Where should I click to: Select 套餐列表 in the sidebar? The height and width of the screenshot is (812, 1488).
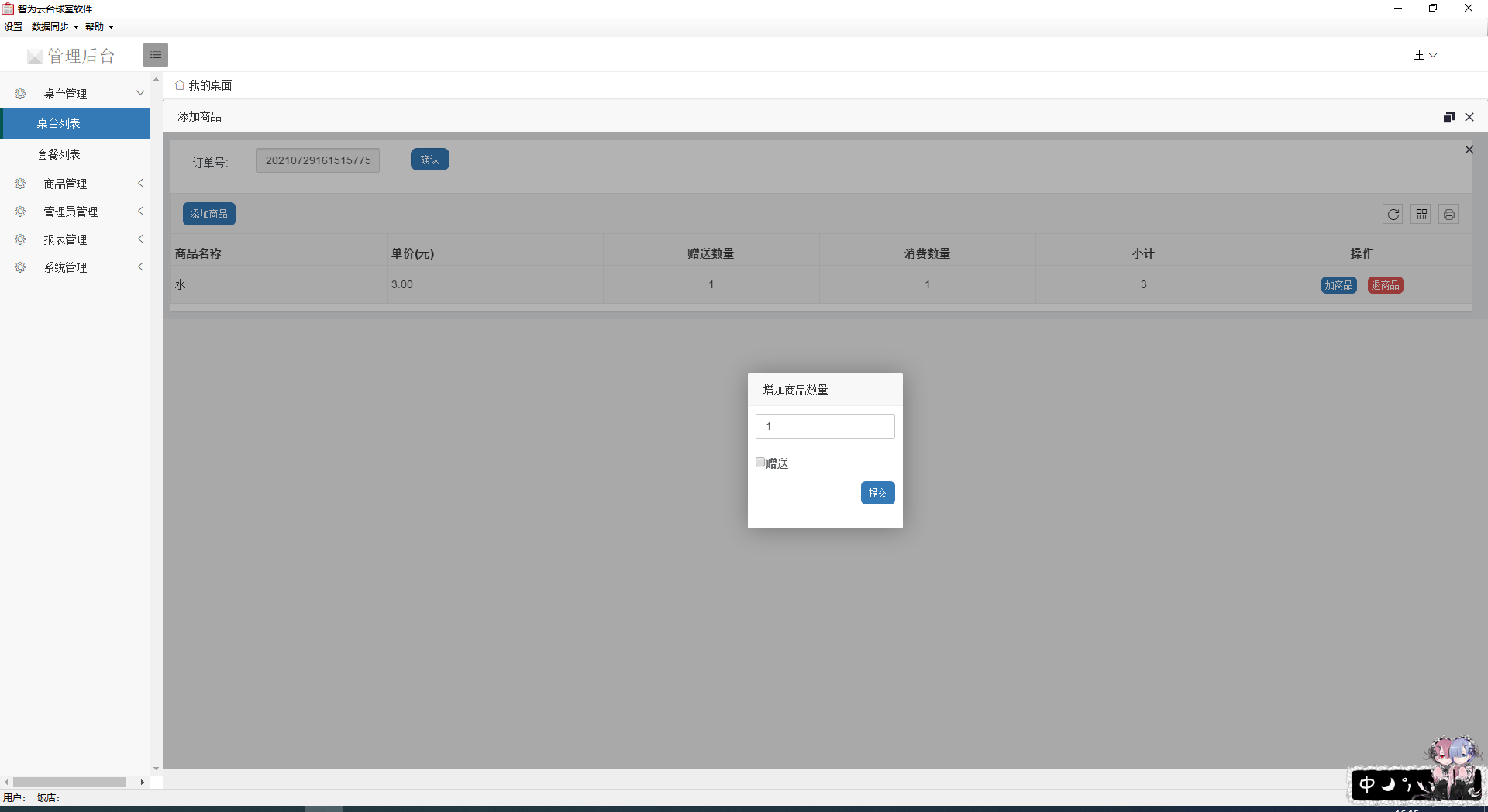[x=59, y=154]
